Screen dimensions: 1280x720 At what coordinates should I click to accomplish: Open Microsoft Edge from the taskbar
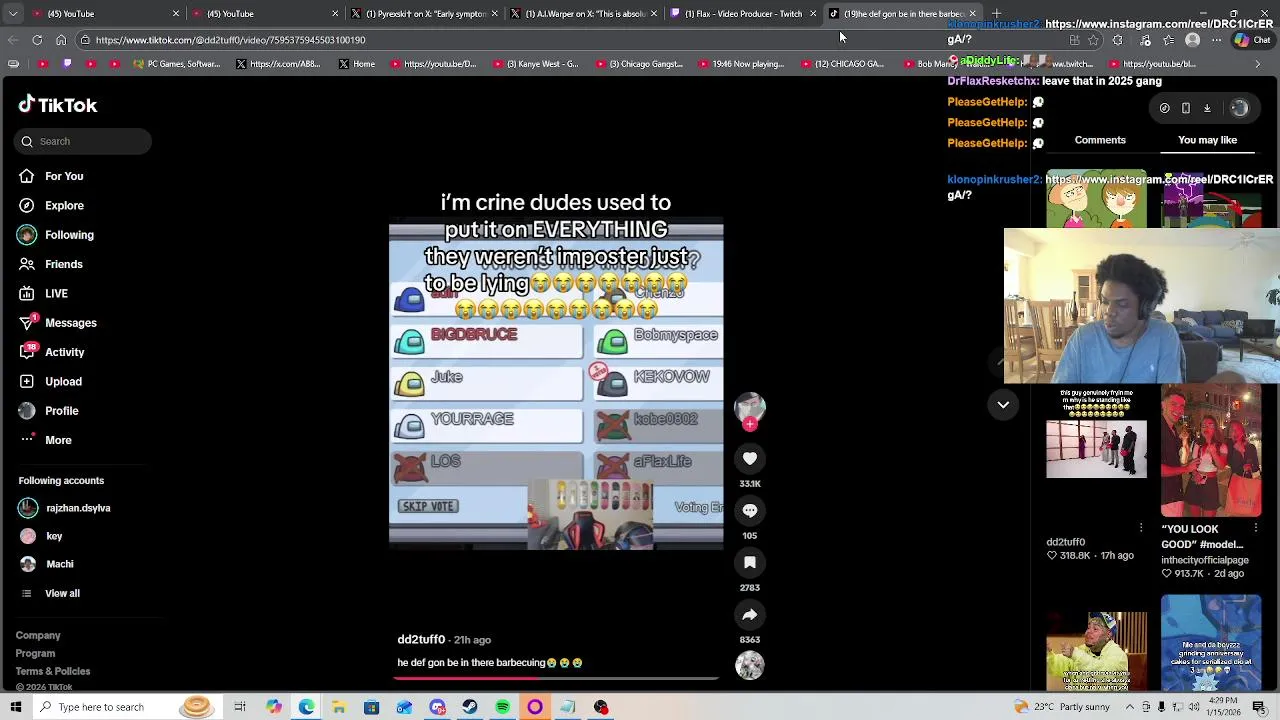click(306, 707)
